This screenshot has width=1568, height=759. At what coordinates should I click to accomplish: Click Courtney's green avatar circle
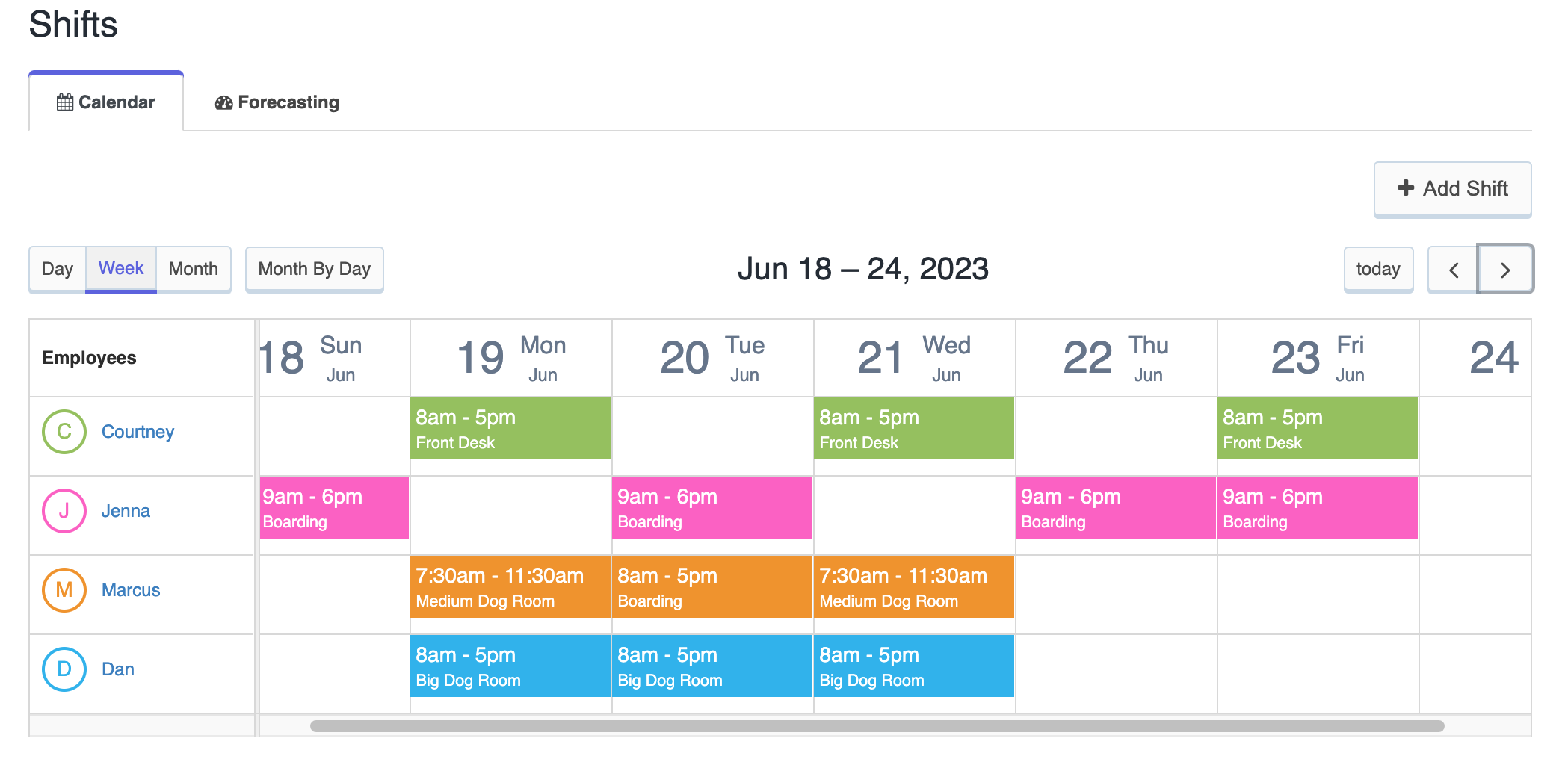[64, 432]
